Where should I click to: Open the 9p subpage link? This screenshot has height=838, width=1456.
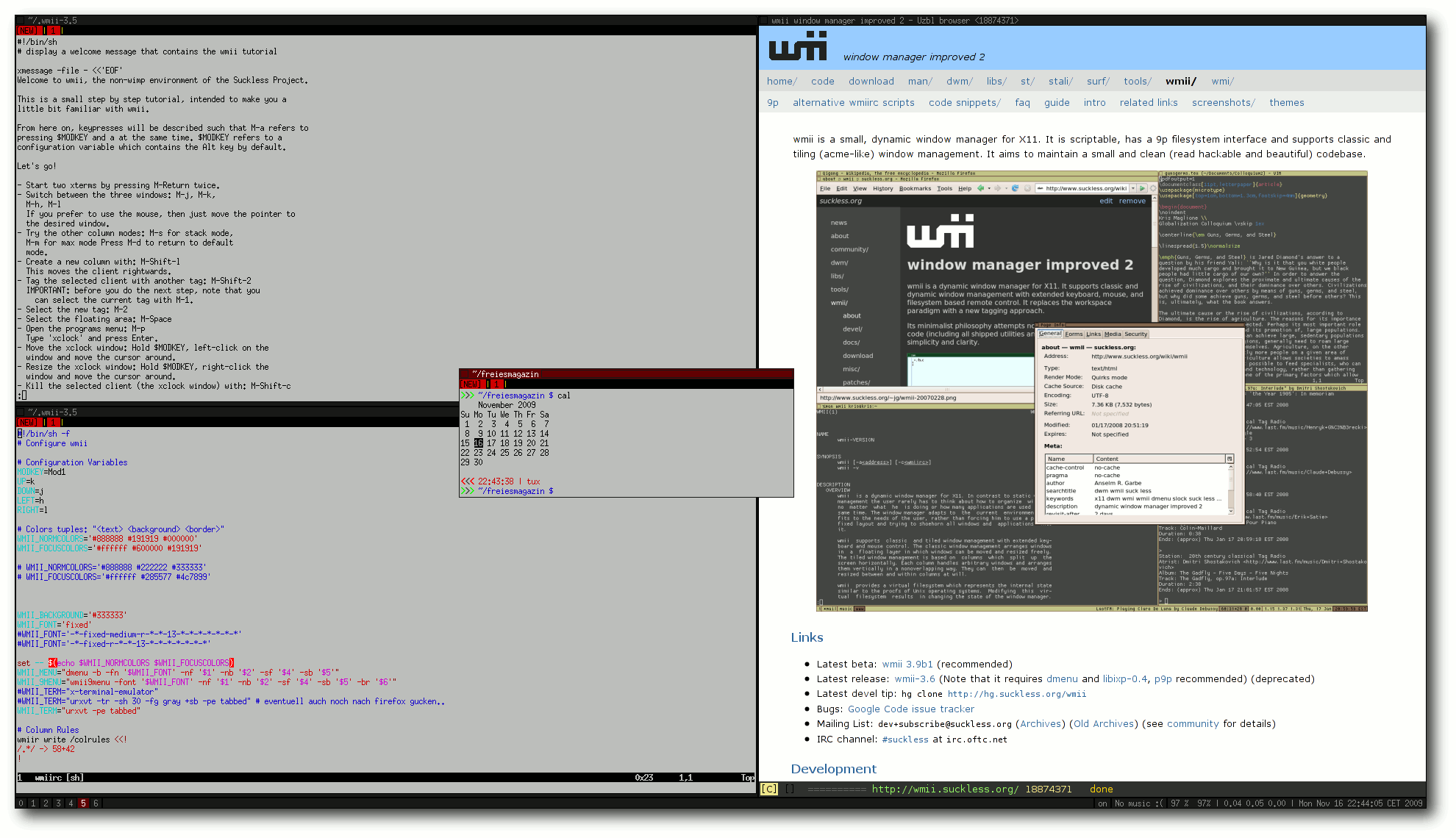pyautogui.click(x=773, y=102)
